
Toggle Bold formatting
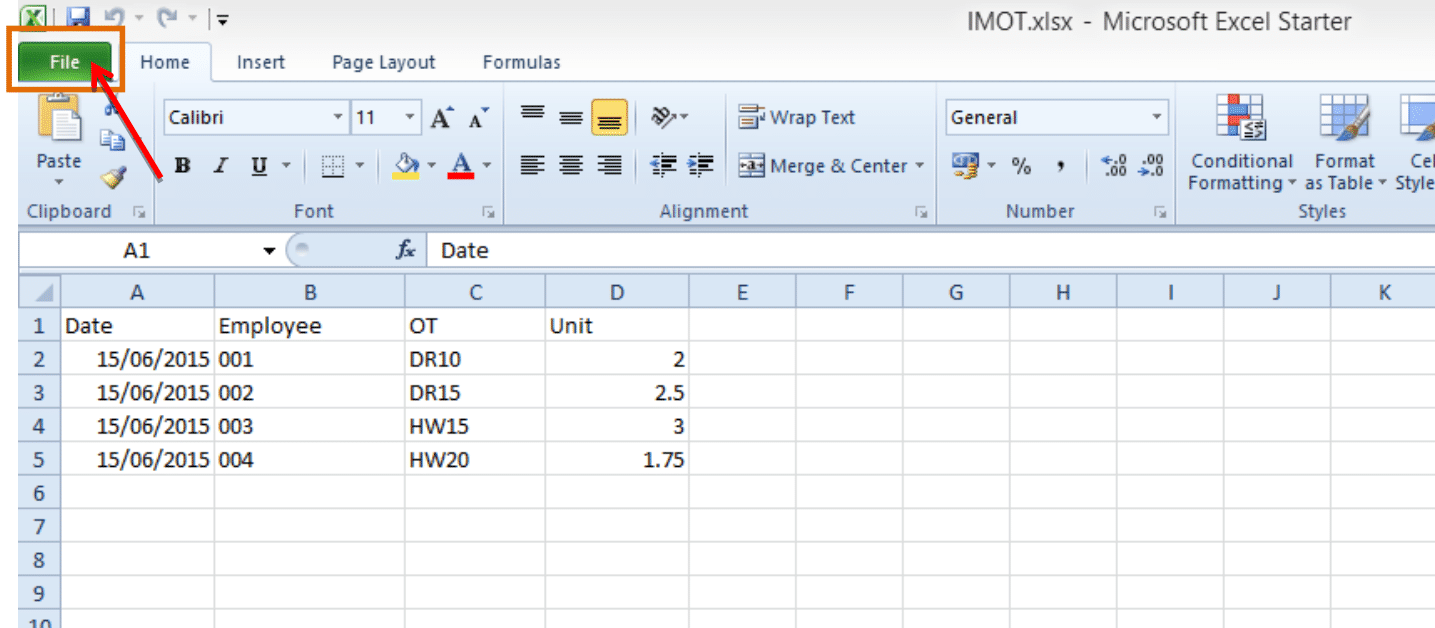click(x=182, y=166)
